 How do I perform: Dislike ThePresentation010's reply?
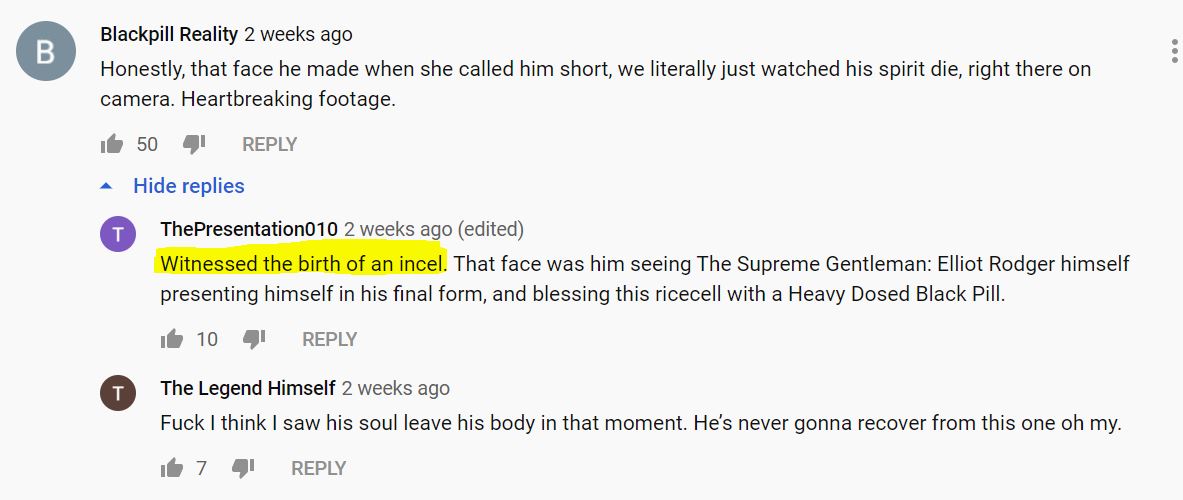point(254,339)
